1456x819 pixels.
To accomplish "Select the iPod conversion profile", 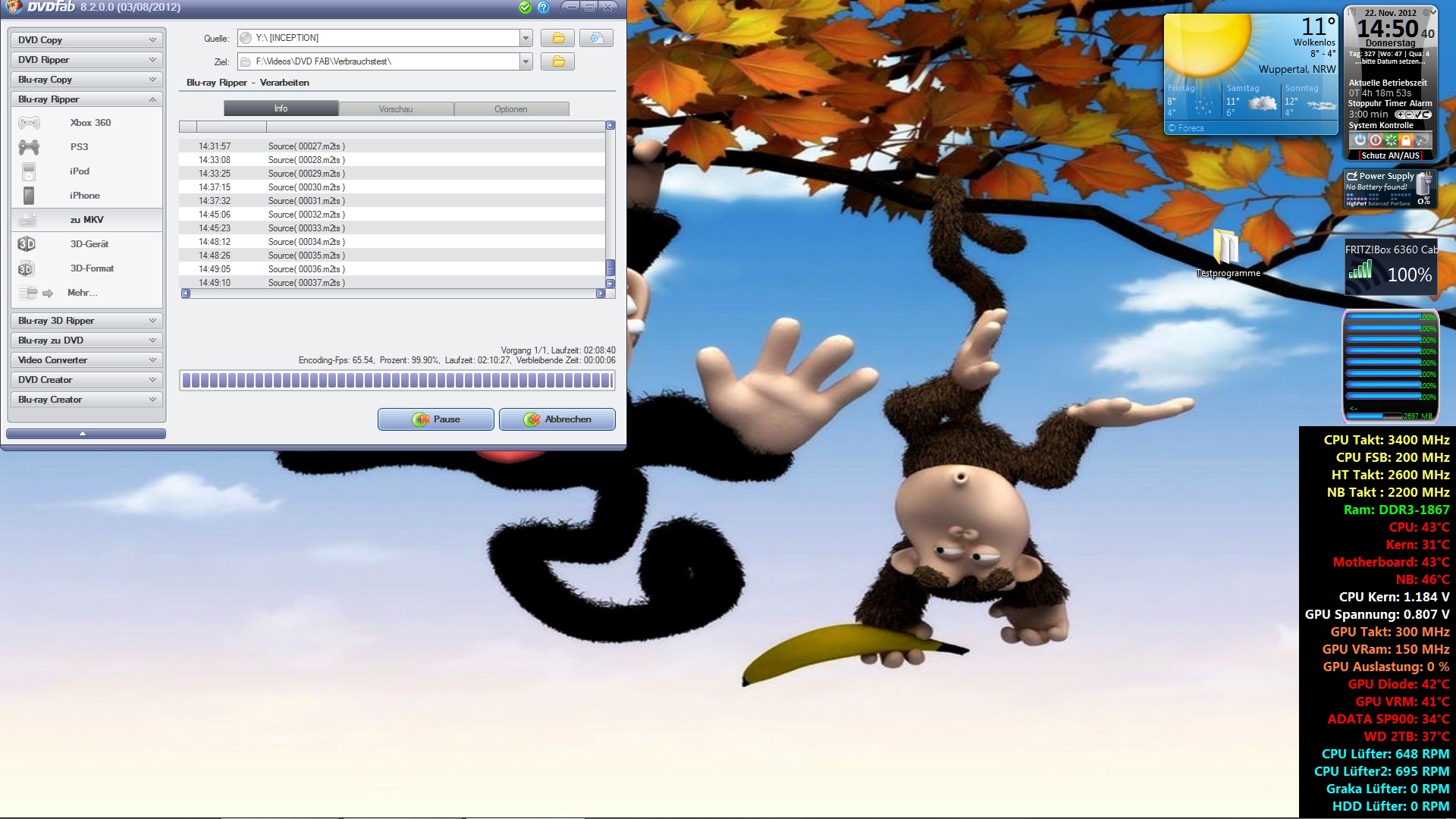I will click(x=29, y=171).
